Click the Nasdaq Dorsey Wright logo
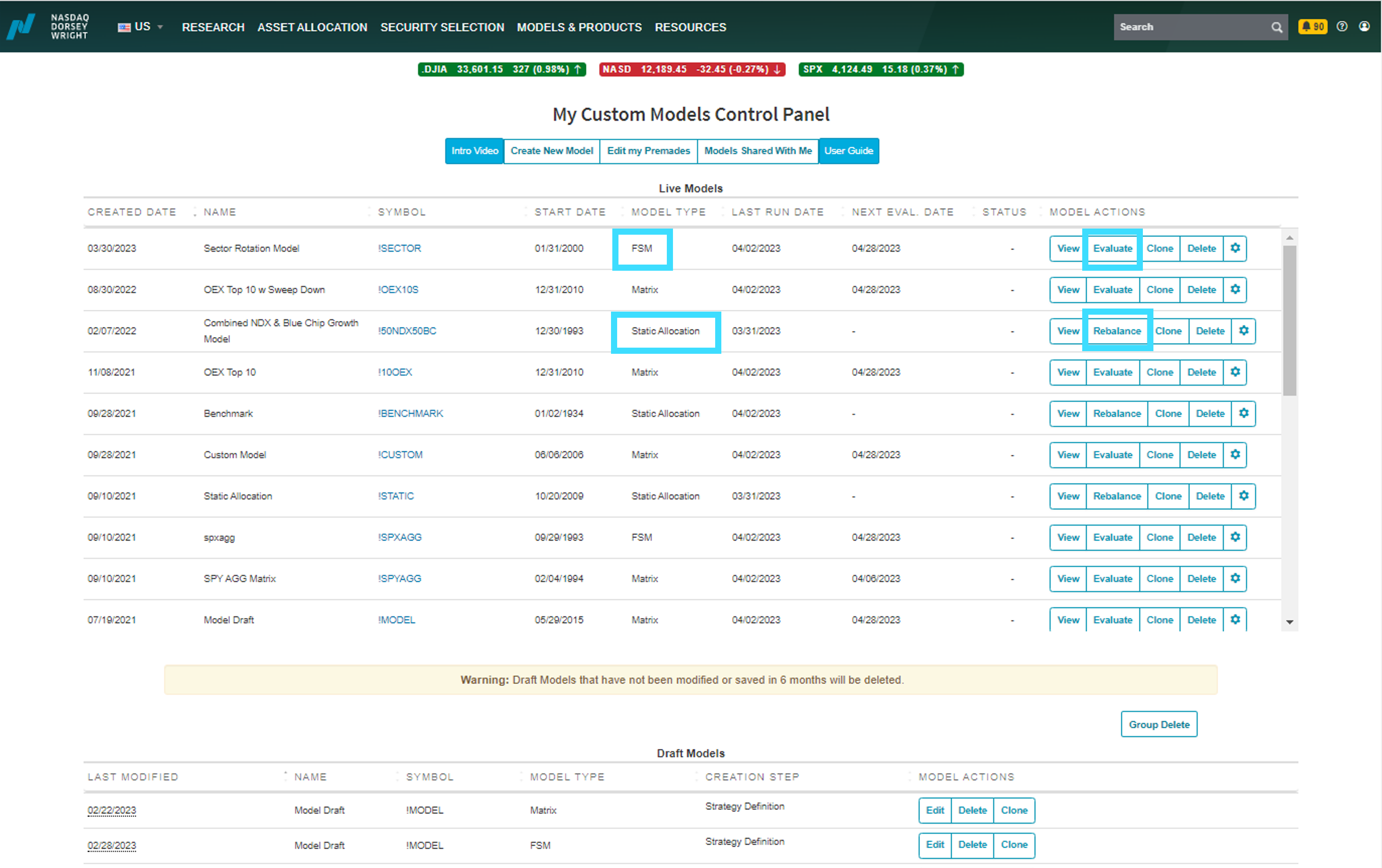Image resolution: width=1382 pixels, height=868 pixels. (x=47, y=26)
